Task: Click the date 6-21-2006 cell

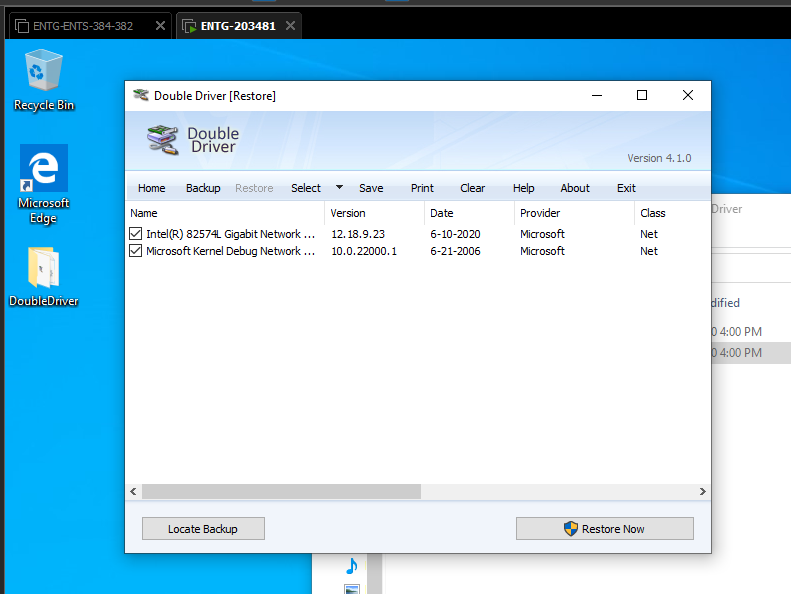Action: 455,251
